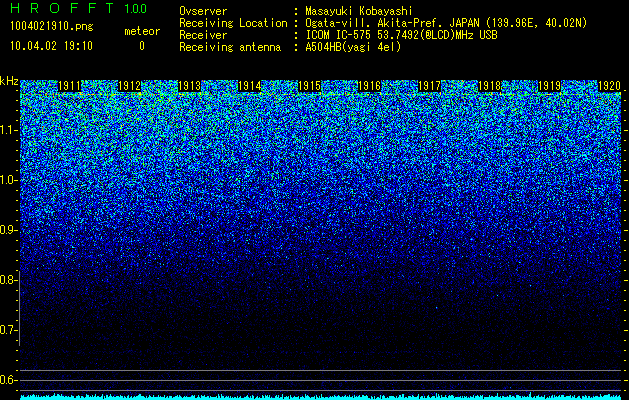Click the kHz axis unit label
This screenshot has height=400, width=629.
click(9, 81)
